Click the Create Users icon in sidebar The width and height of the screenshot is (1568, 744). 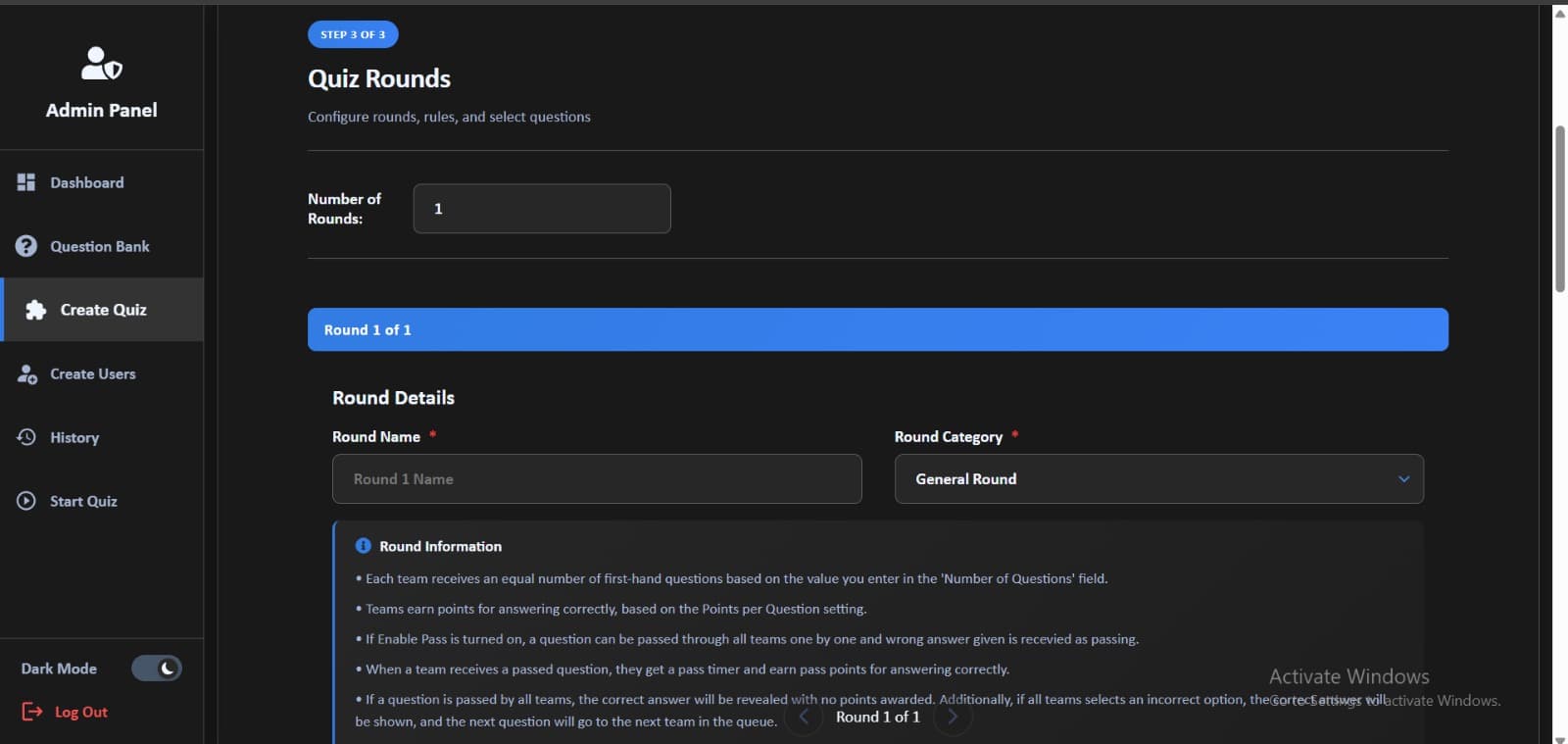(26, 374)
